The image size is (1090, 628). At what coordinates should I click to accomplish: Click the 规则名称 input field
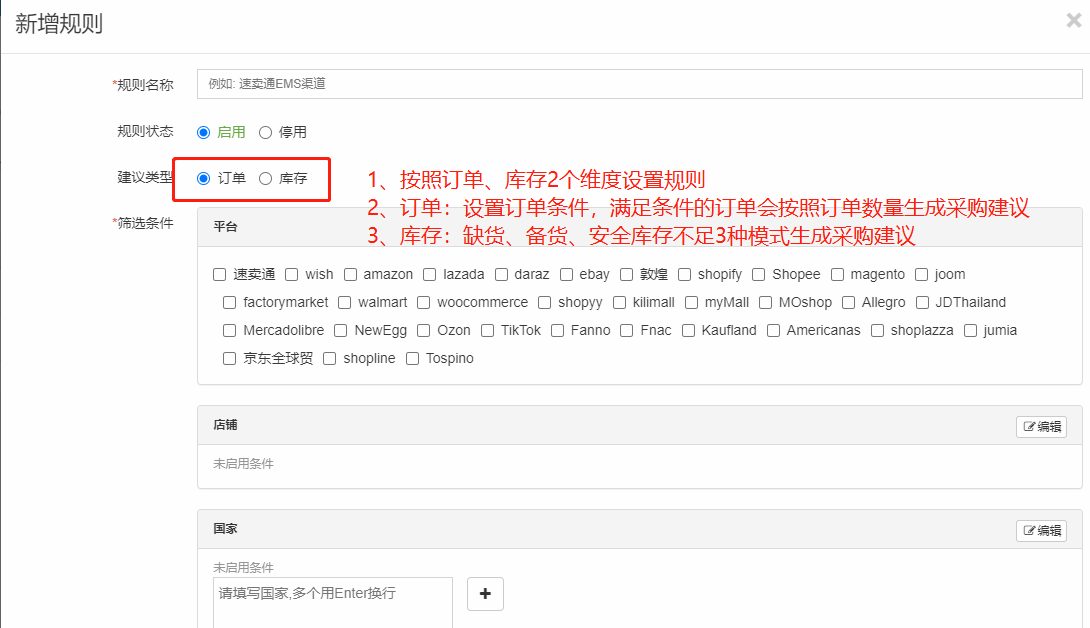coord(640,84)
